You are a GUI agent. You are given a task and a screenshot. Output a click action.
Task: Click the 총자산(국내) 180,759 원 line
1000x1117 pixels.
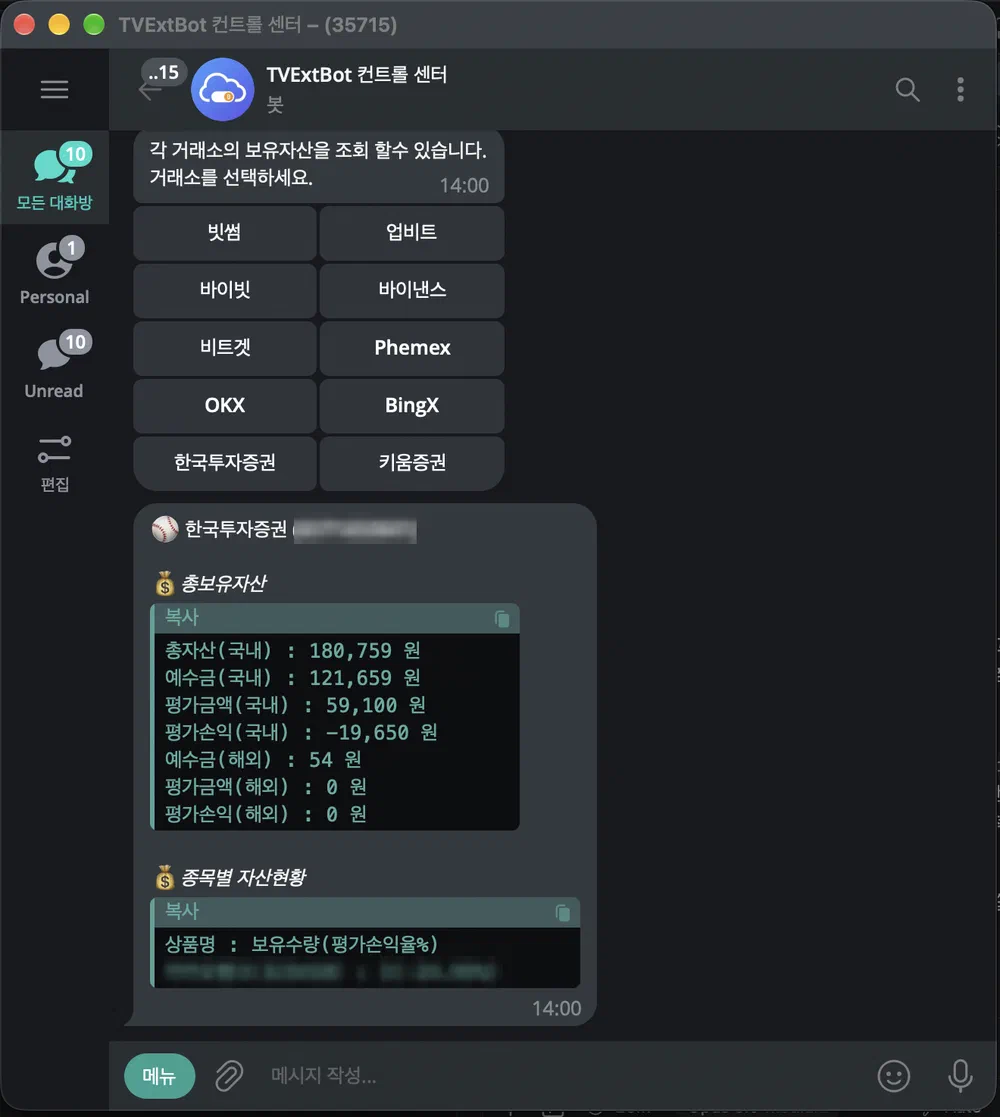coord(293,650)
